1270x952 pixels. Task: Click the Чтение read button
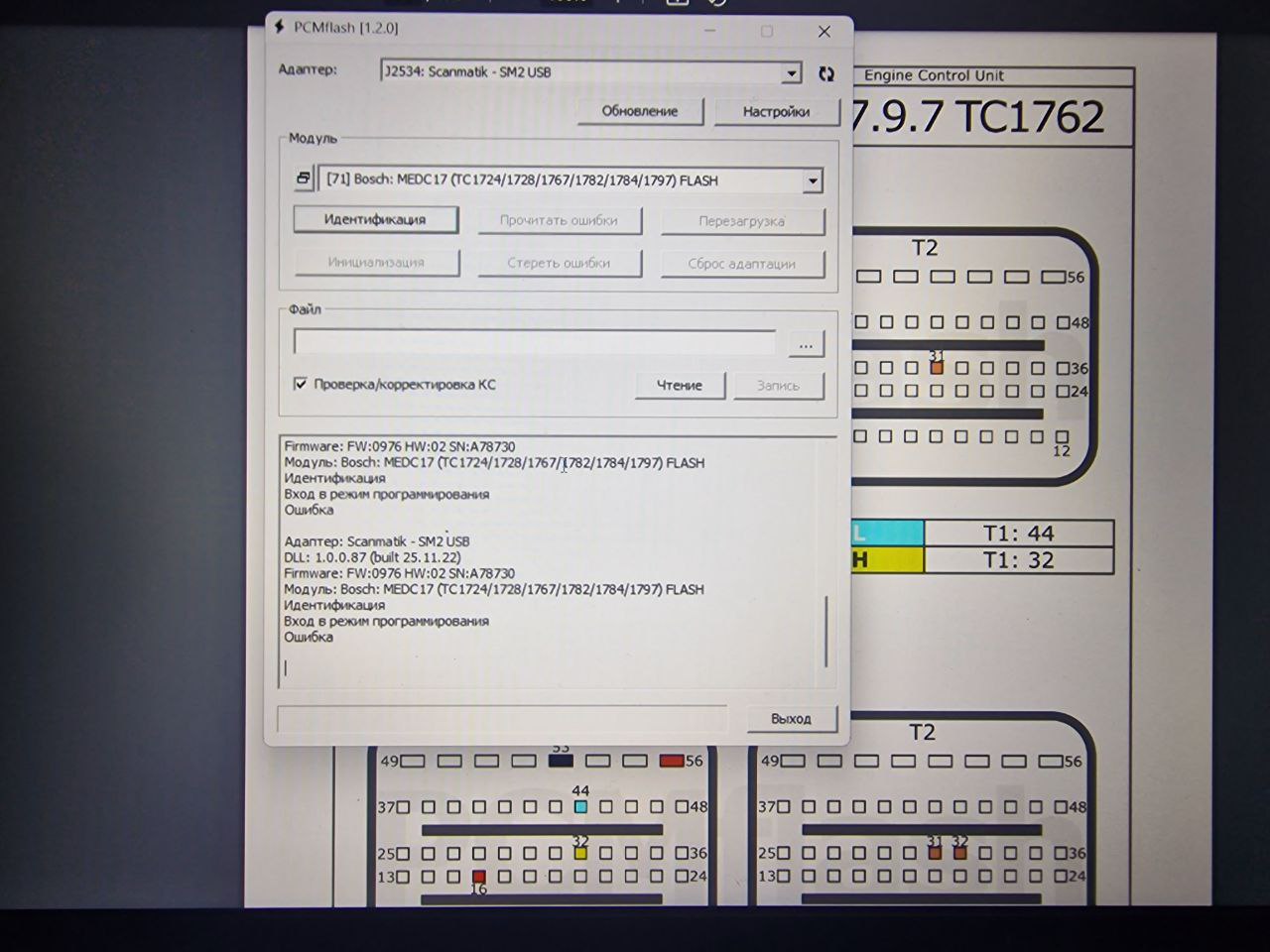pos(680,386)
